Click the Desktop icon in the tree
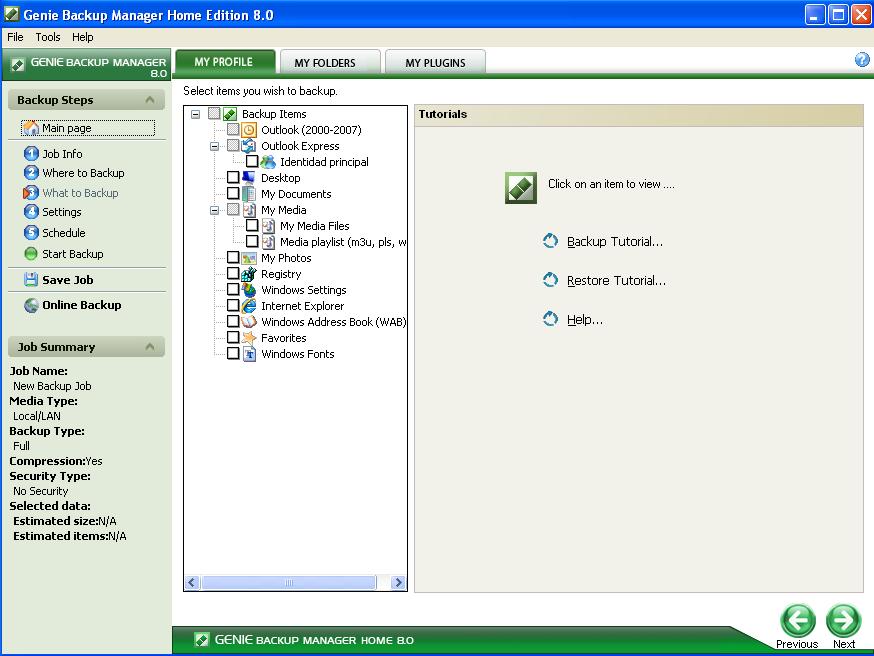The height and width of the screenshot is (656, 874). [x=249, y=178]
